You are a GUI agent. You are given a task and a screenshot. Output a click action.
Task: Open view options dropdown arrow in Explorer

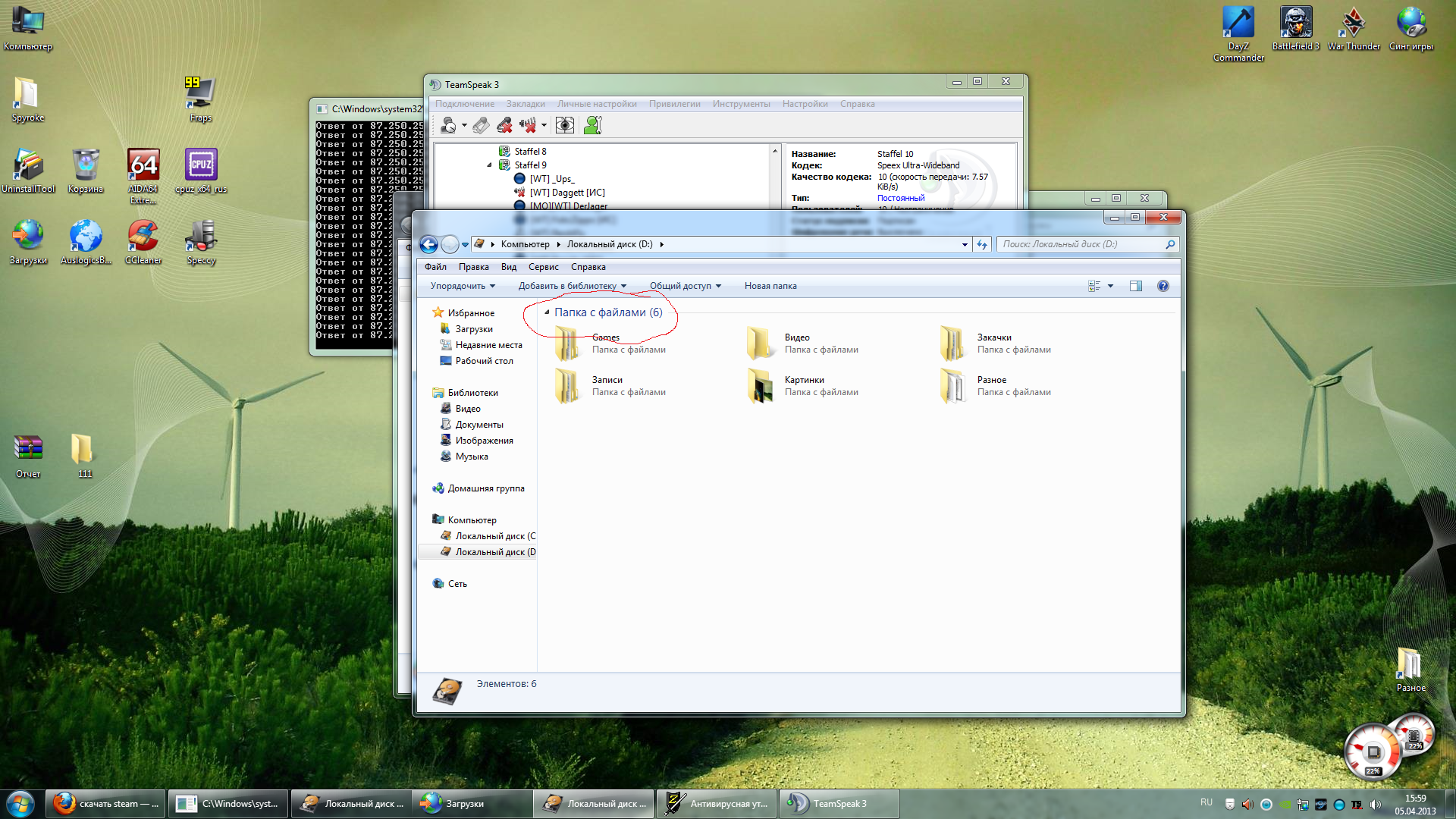click(x=1111, y=286)
